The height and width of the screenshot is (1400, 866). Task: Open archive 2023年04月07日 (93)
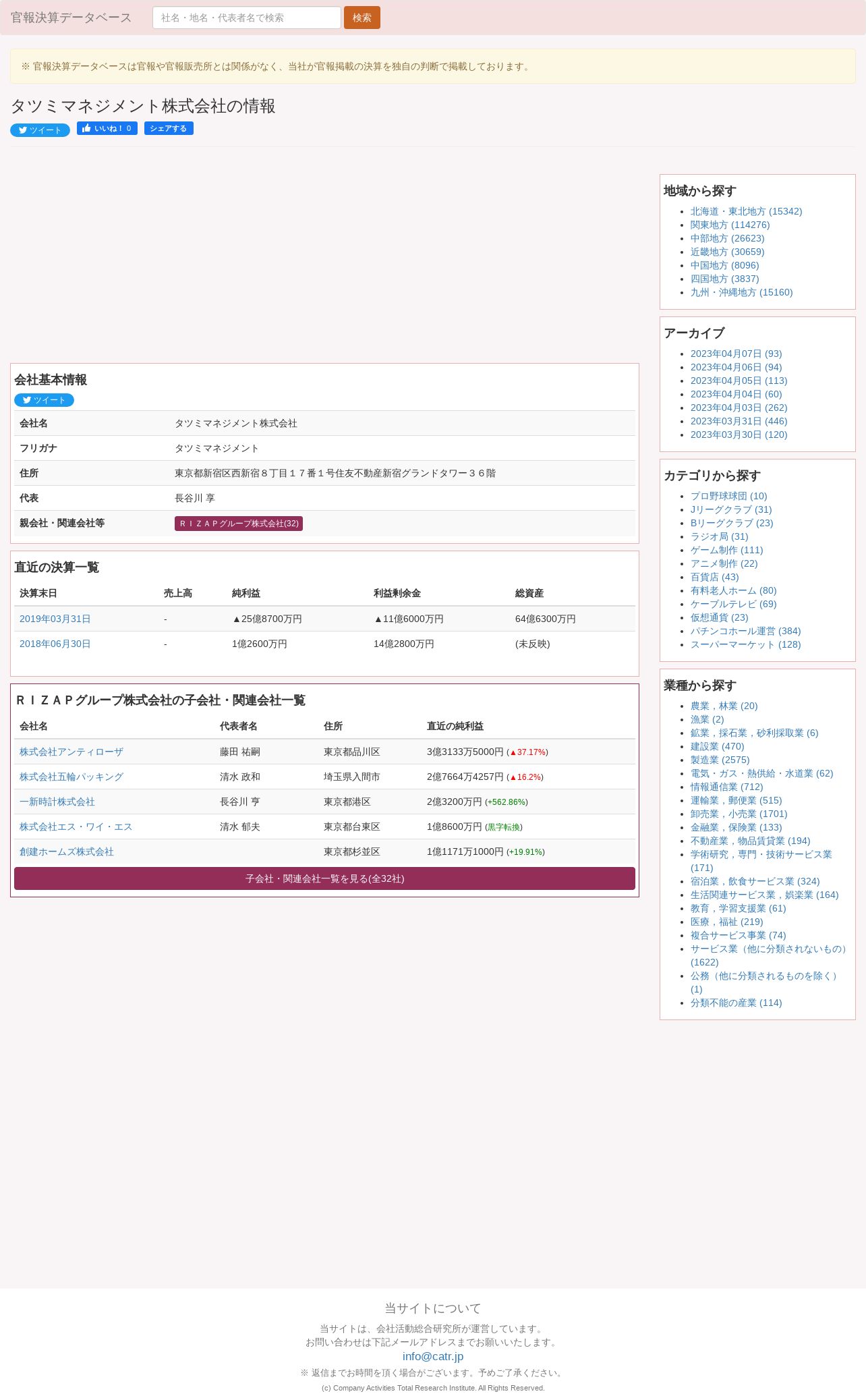click(737, 354)
